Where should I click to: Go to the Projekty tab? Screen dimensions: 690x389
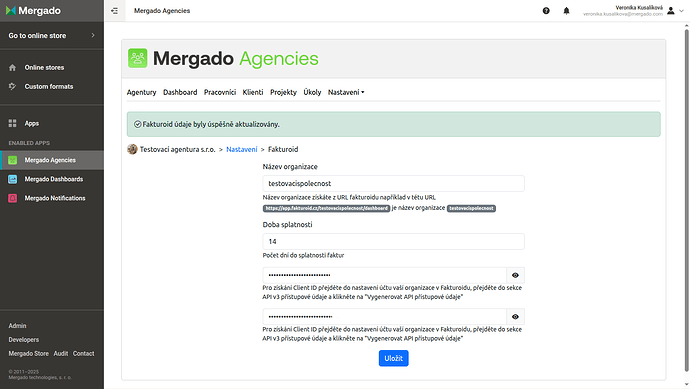pos(283,92)
